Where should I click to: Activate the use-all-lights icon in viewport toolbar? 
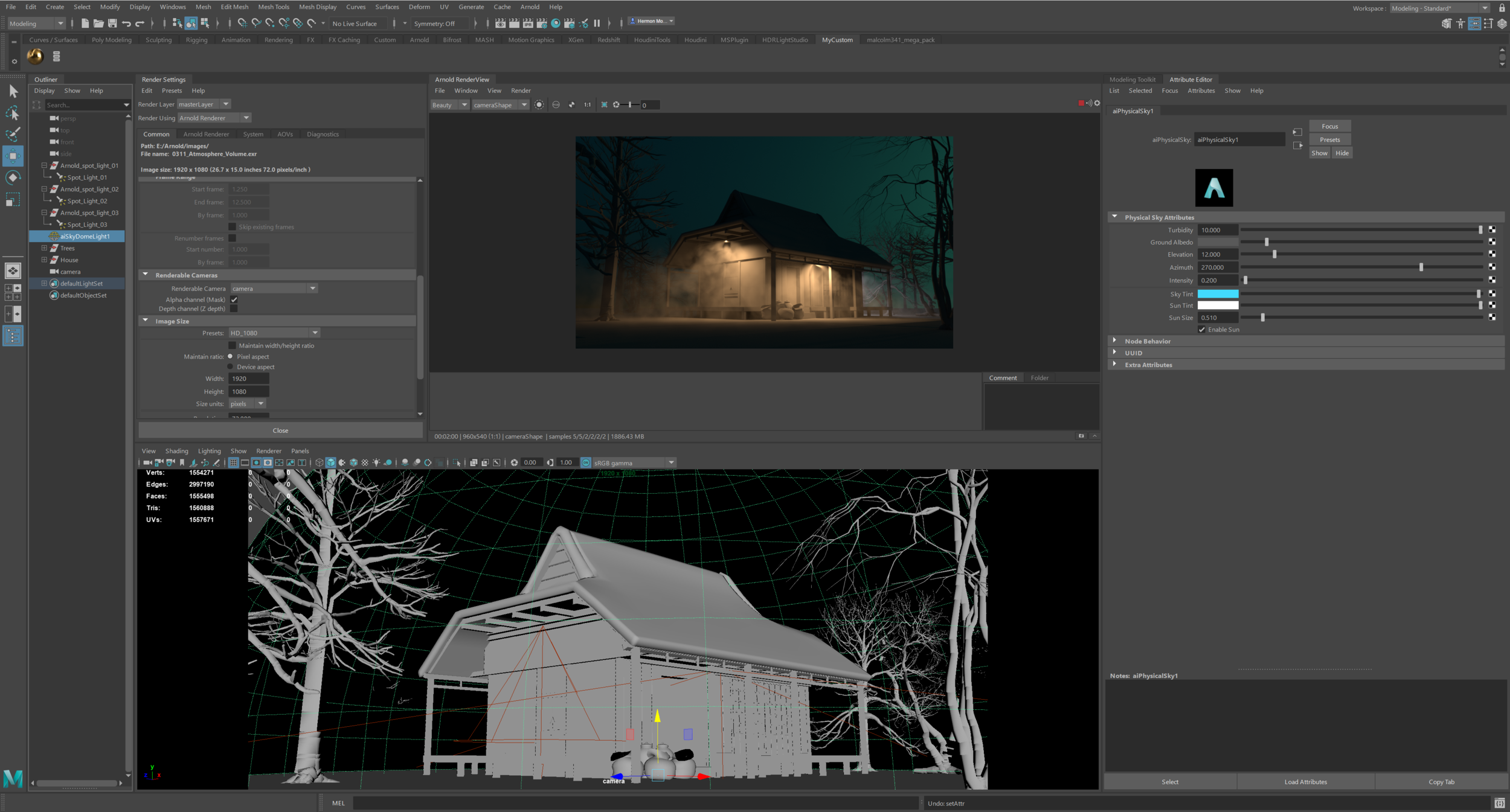(x=376, y=462)
